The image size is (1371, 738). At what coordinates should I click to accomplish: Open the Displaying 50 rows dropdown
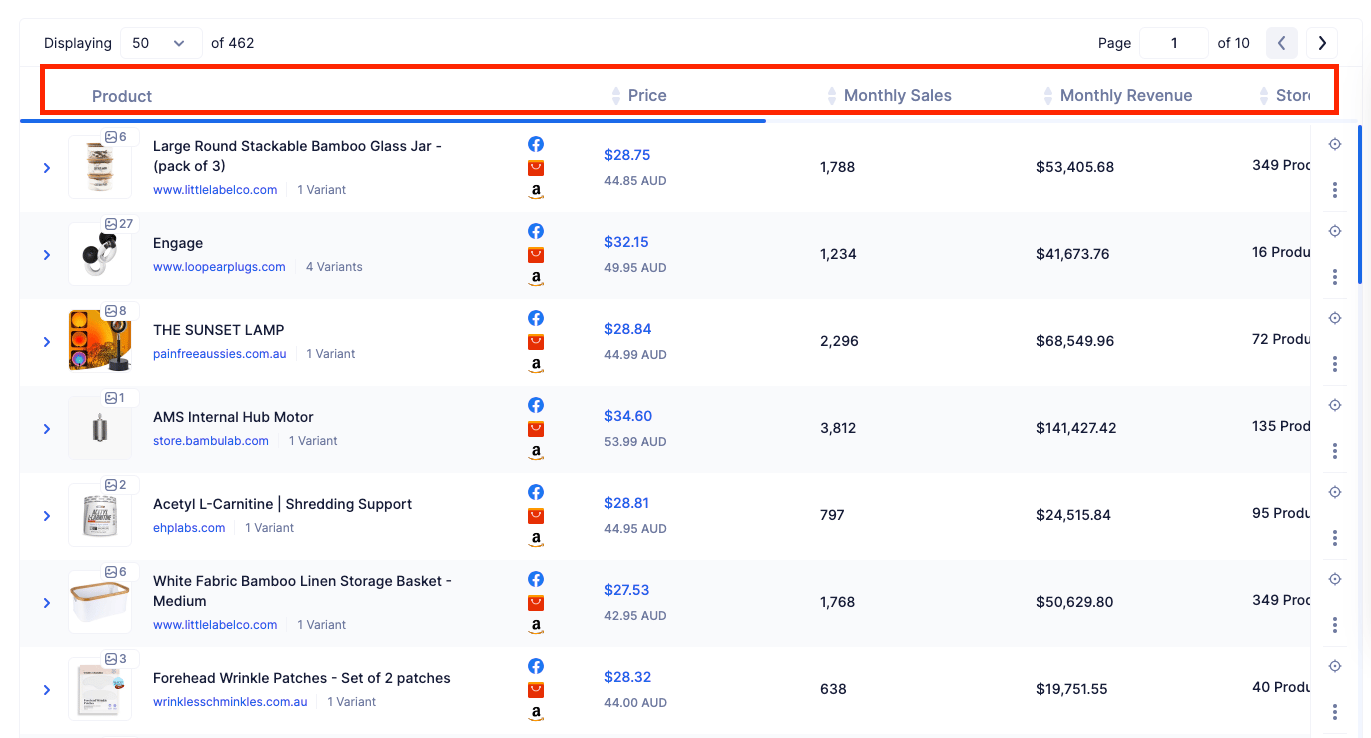click(159, 43)
